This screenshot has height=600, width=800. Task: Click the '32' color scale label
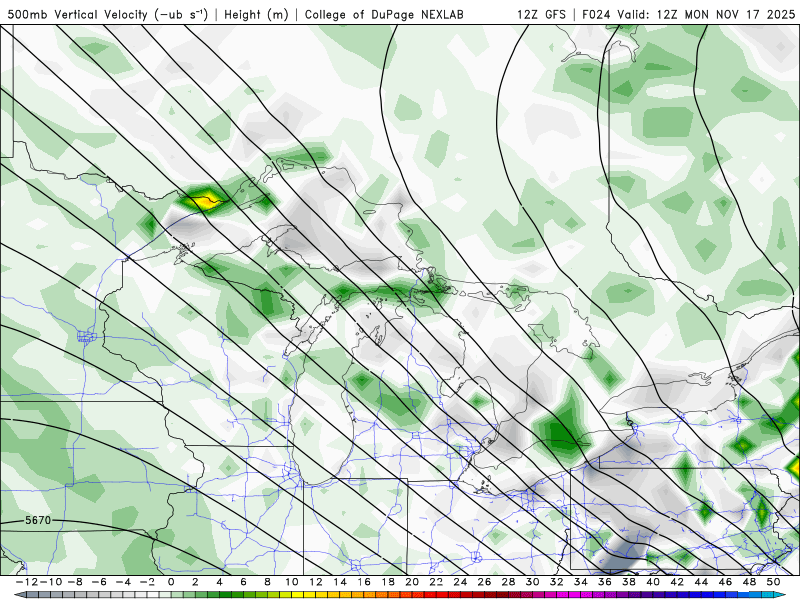pyautogui.click(x=557, y=582)
